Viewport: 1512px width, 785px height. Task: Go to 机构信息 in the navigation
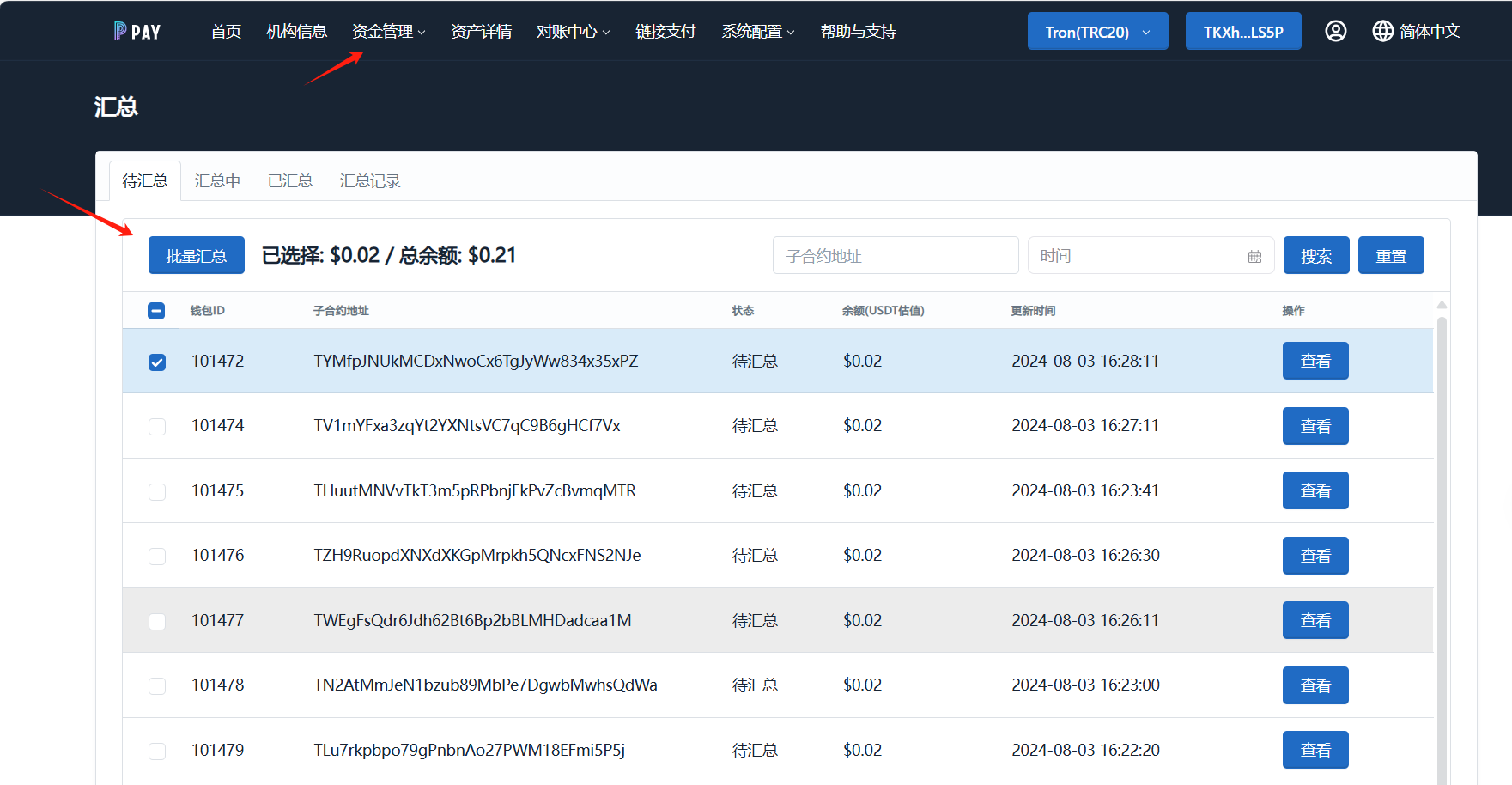click(x=297, y=32)
